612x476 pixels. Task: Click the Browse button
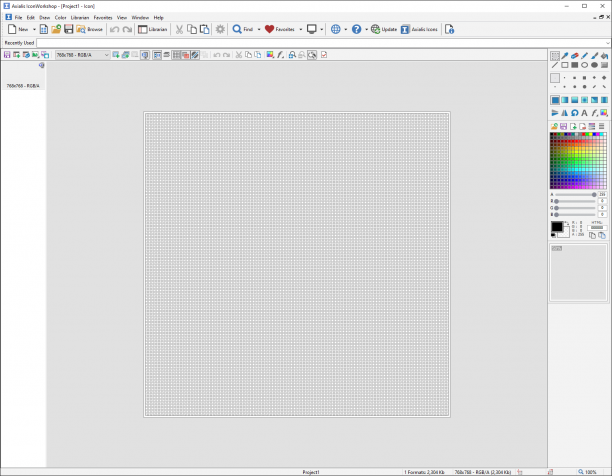tap(89, 29)
